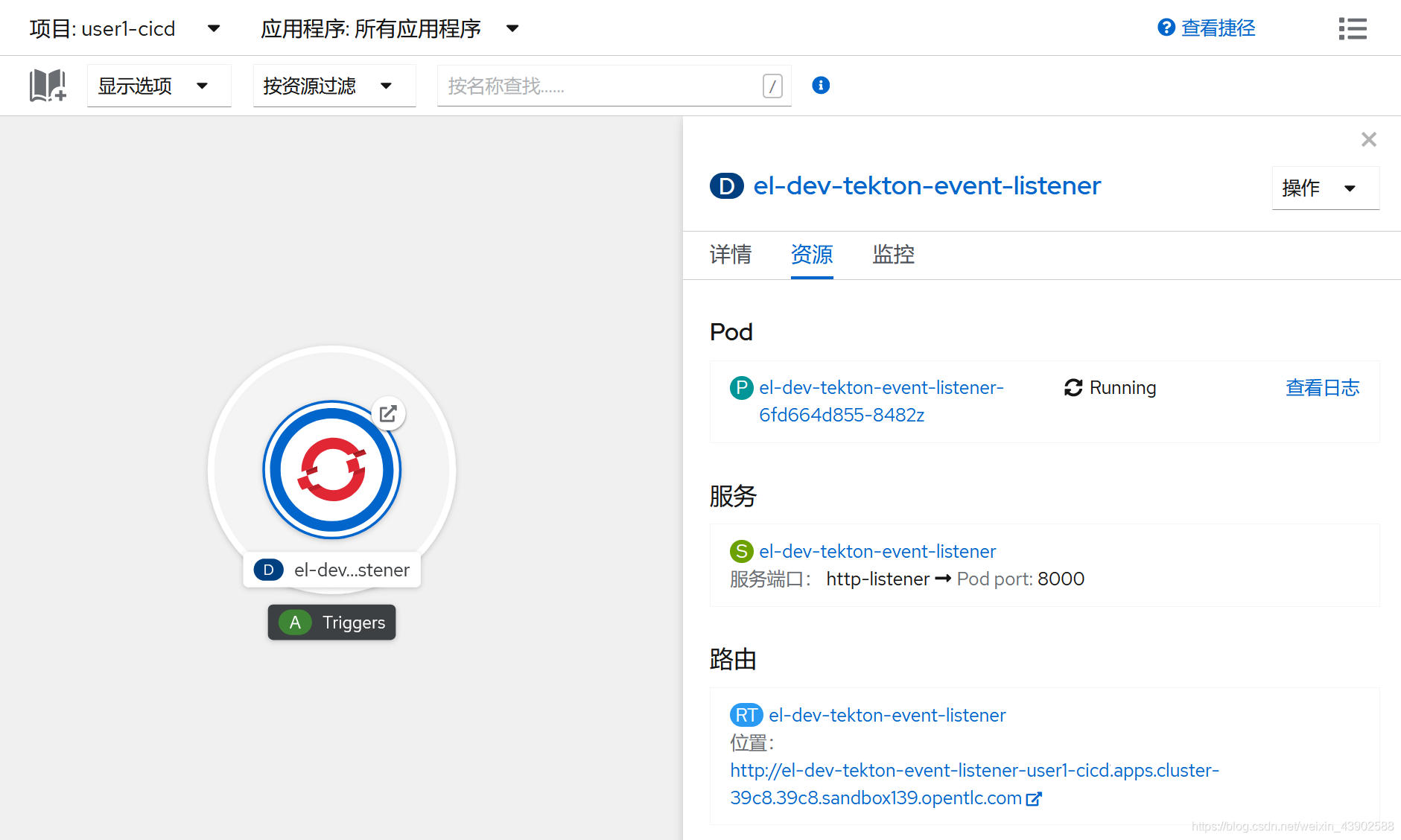Open the route URL ending in opentlc.com

tap(974, 784)
